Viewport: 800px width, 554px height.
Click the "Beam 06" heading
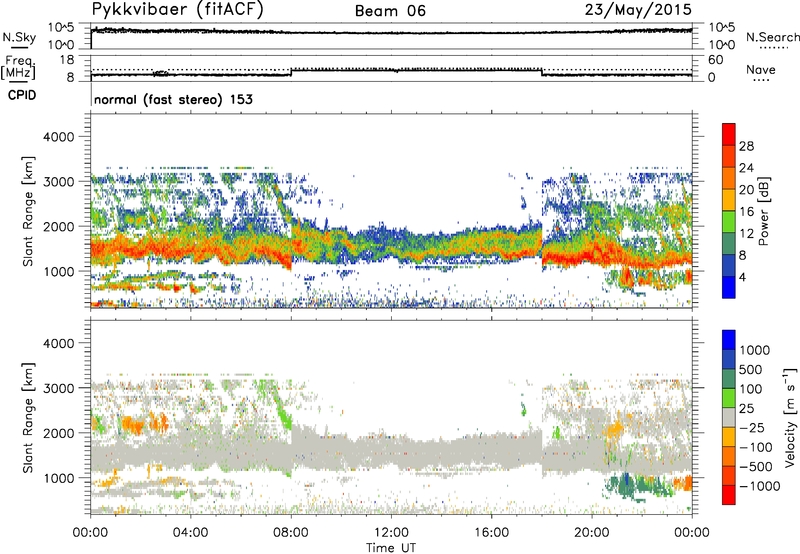click(x=390, y=11)
